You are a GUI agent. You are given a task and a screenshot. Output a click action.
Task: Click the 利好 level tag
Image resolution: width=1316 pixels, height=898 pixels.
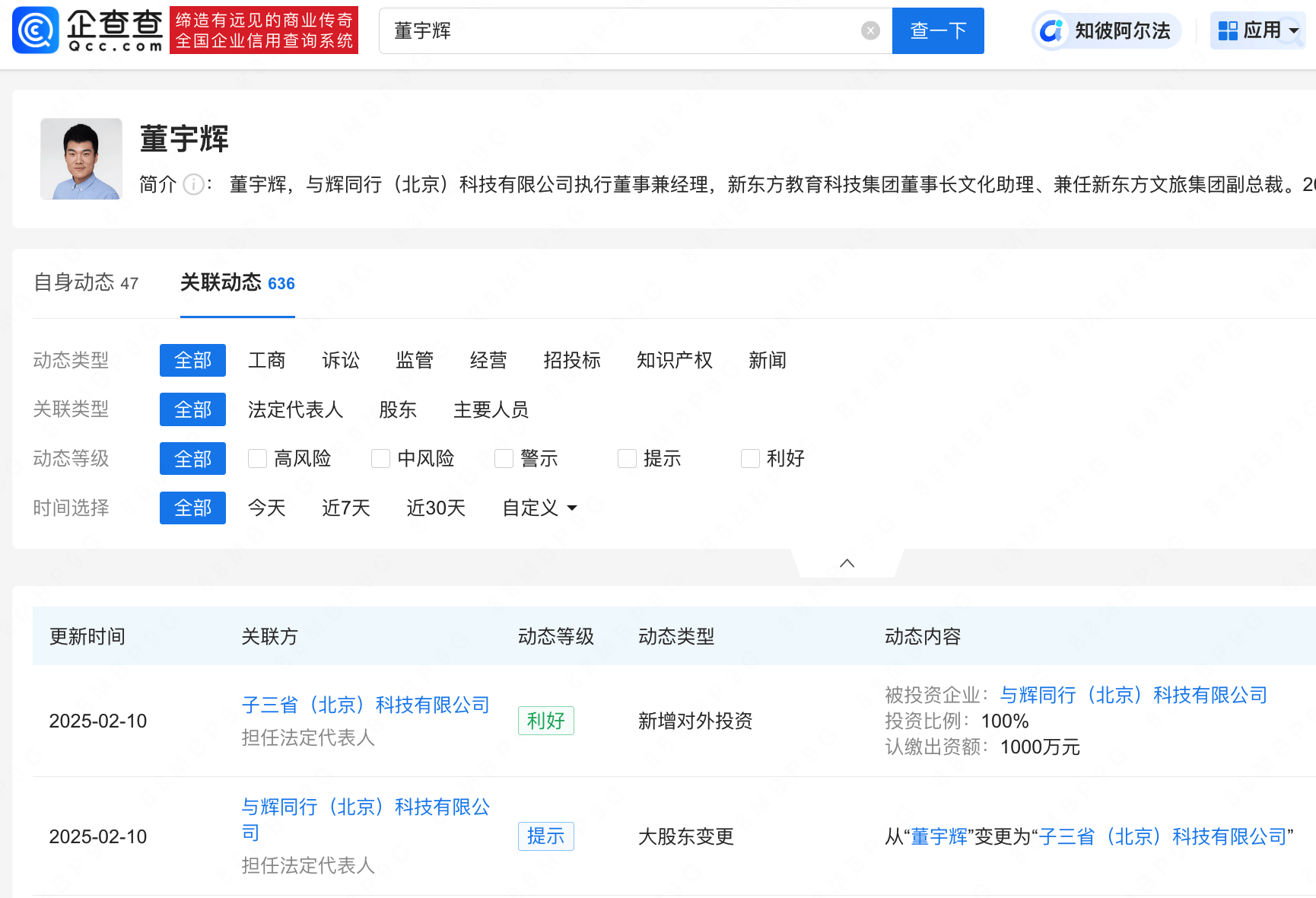click(x=545, y=721)
